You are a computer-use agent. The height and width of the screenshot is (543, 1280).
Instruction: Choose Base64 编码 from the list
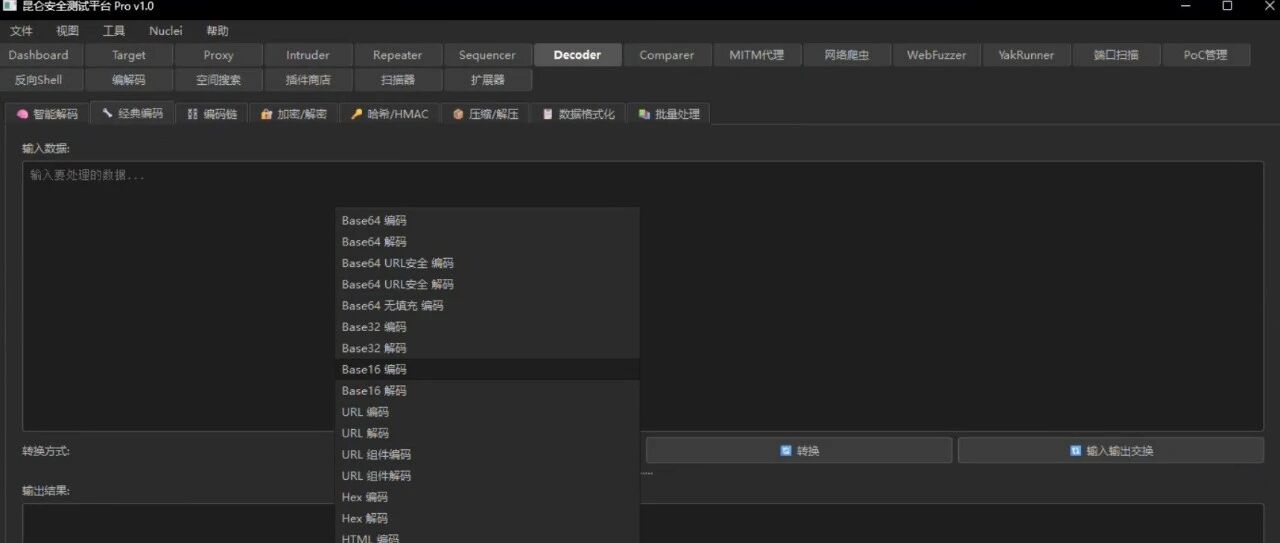[x=487, y=220]
